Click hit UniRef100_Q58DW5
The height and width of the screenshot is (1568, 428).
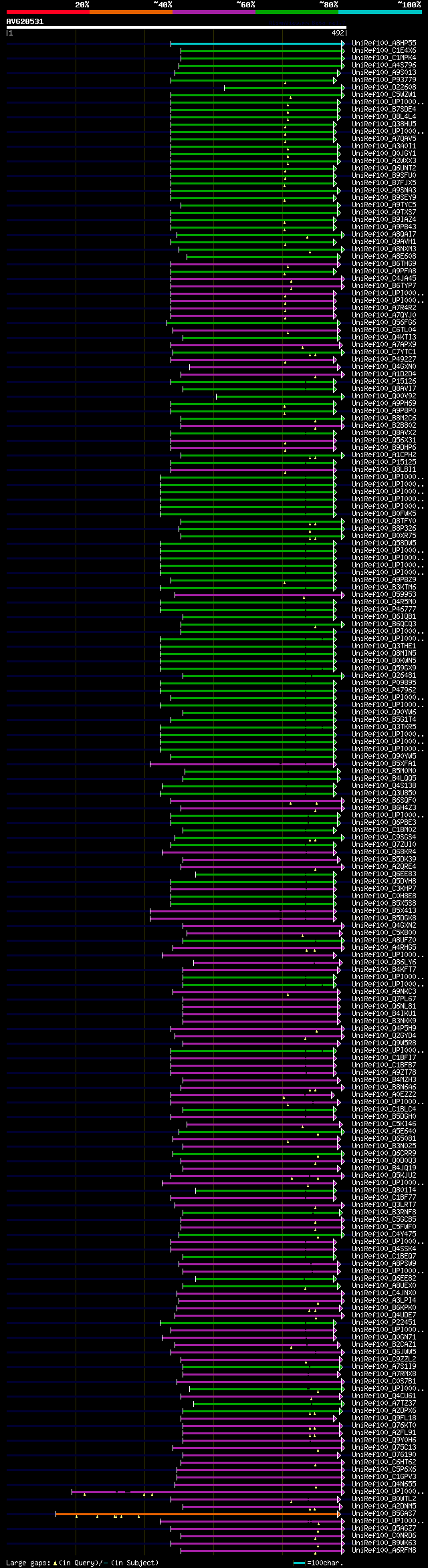pos(384,543)
